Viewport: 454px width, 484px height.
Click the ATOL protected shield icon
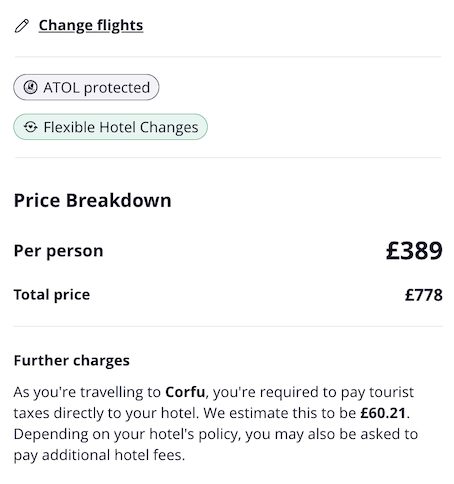(30, 88)
